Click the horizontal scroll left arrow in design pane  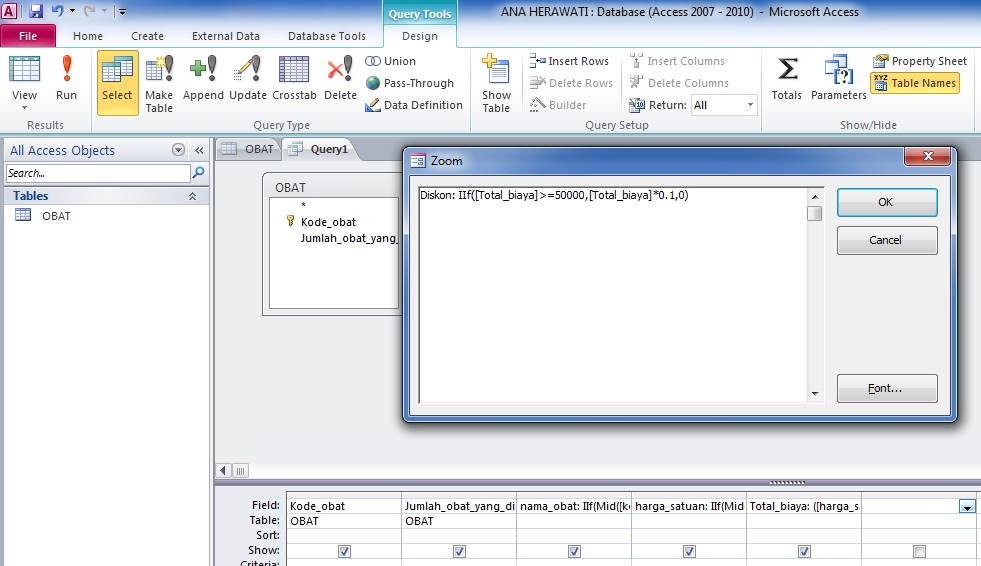[224, 470]
